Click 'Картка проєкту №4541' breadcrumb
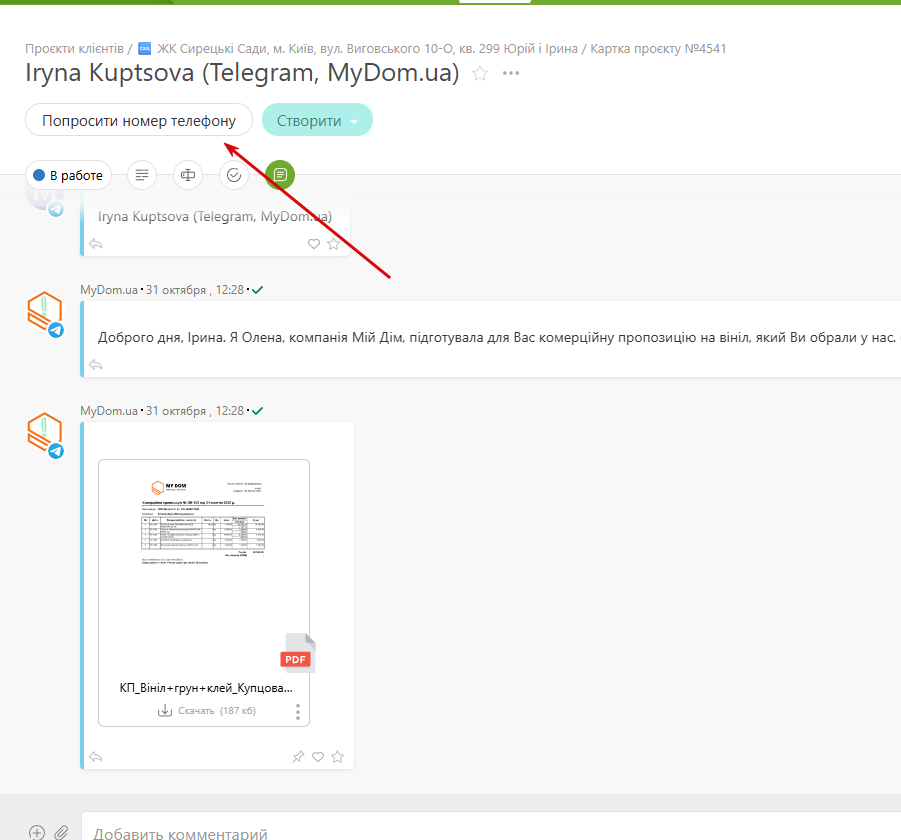This screenshot has height=840, width=901. [658, 49]
